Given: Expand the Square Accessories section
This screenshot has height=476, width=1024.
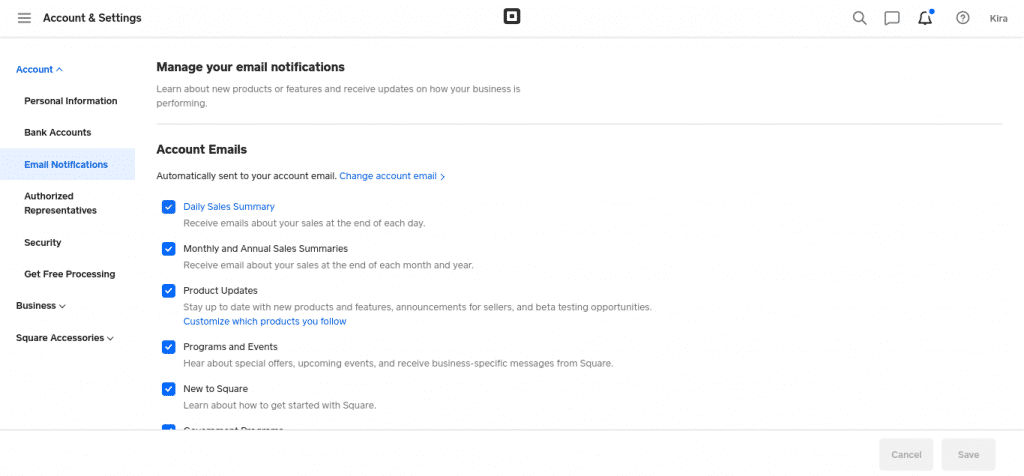Looking at the screenshot, I should (65, 338).
